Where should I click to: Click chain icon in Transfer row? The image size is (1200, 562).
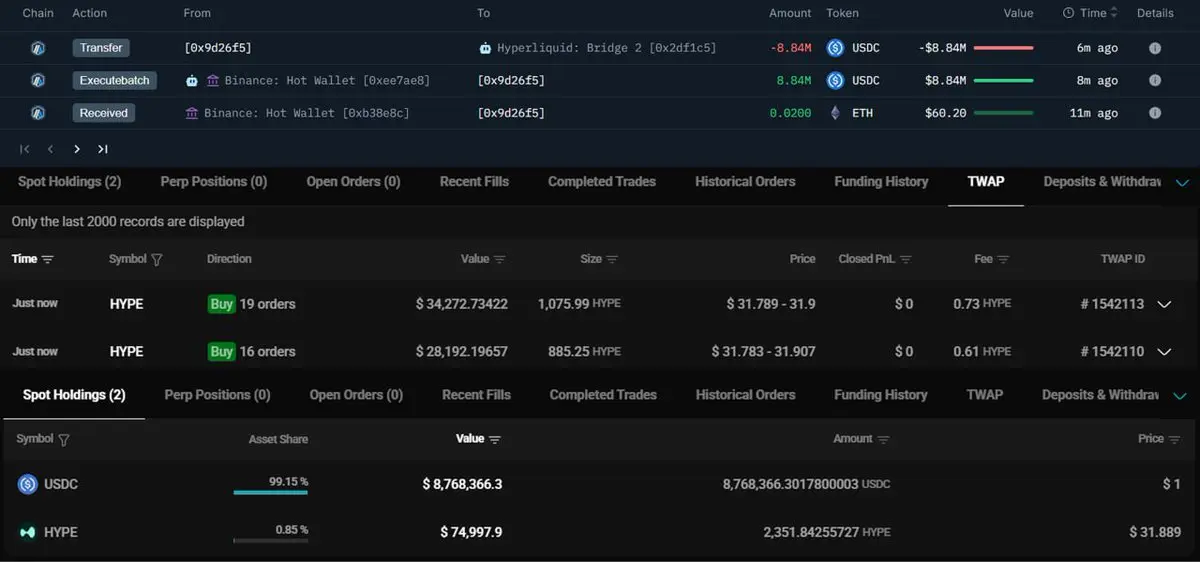point(38,48)
